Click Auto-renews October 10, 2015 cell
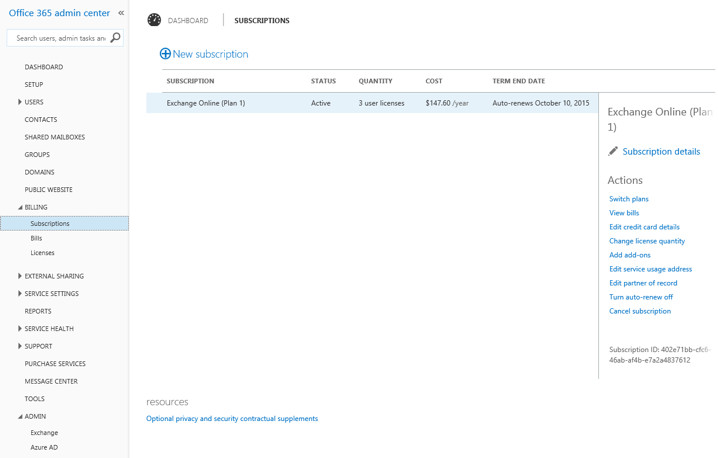Image resolution: width=718 pixels, height=458 pixels. pos(541,103)
